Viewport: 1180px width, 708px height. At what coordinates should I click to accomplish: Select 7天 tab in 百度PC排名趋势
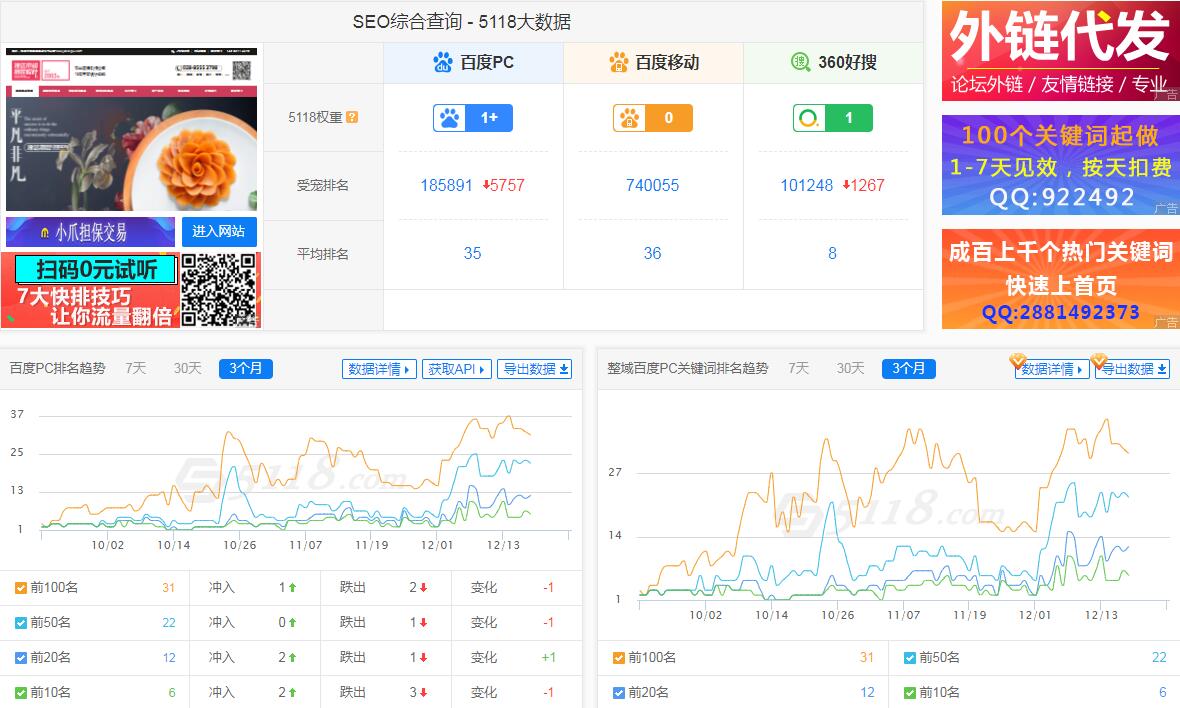pyautogui.click(x=135, y=369)
